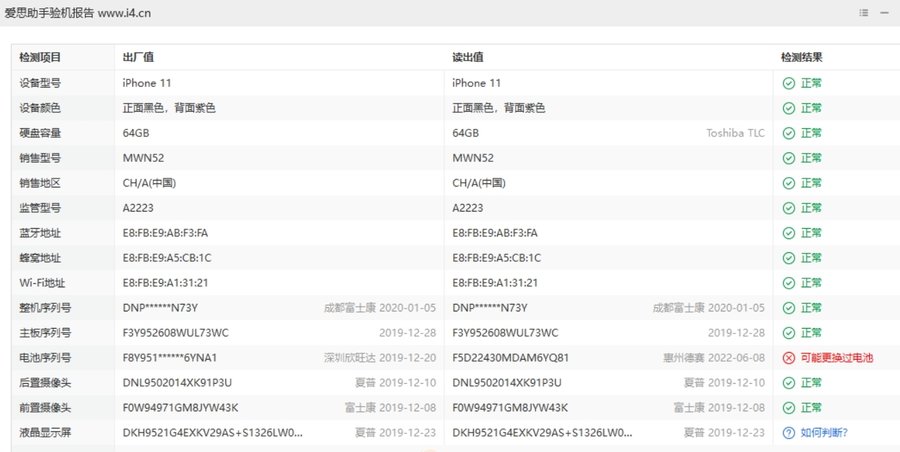Screen dimensions: 900x452
Task: Click green check icon in 蓝牙地址 row
Action: click(x=789, y=233)
